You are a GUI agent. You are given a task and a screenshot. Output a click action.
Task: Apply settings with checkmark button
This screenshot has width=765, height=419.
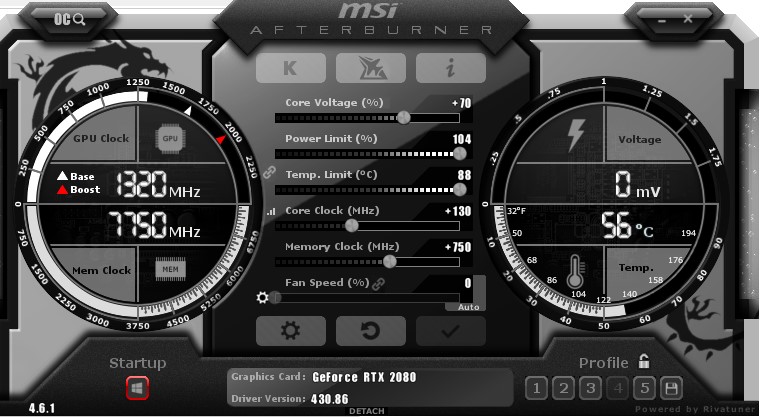coord(451,331)
